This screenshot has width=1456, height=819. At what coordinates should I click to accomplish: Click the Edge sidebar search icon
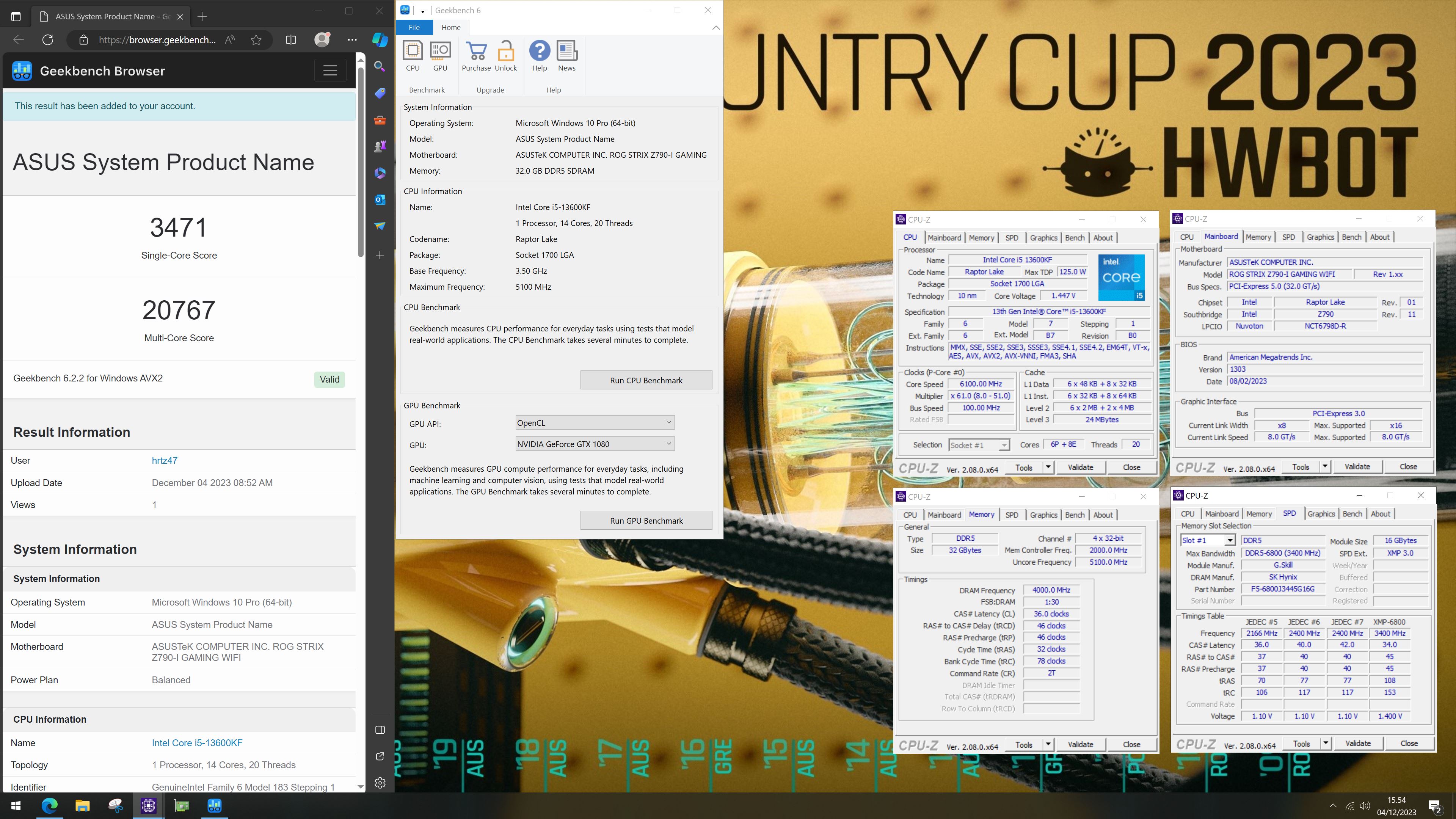[380, 67]
